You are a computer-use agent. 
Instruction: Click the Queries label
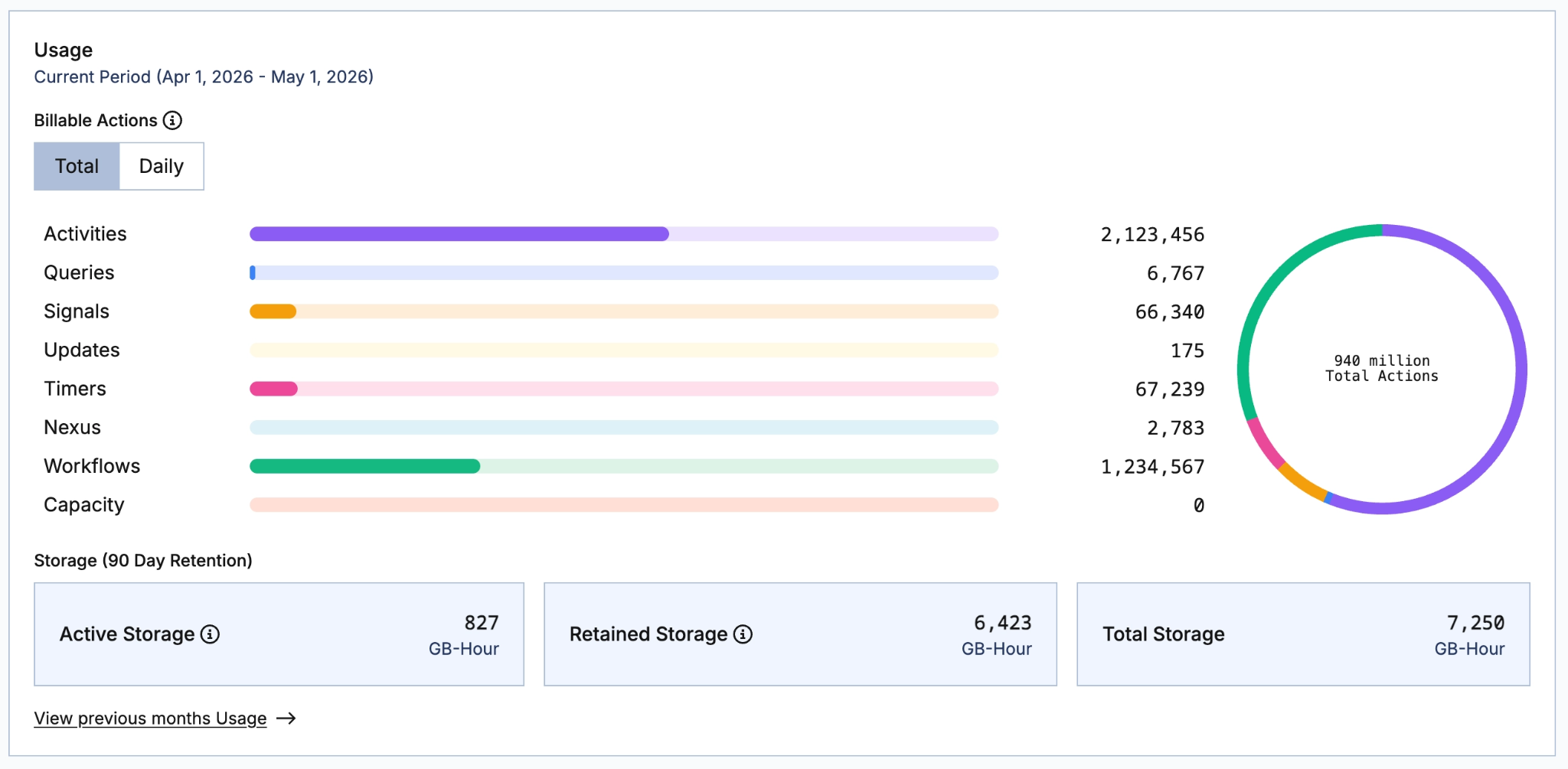tap(79, 272)
